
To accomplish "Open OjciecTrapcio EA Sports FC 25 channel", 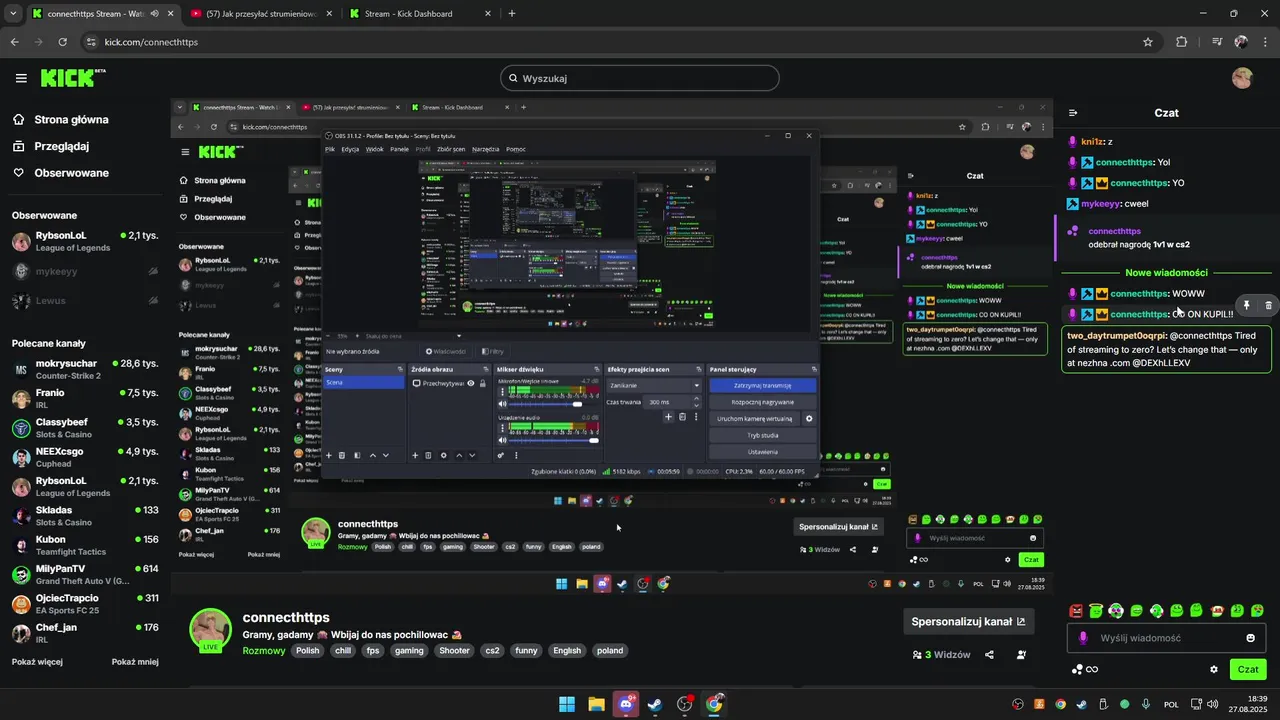I will [85, 604].
